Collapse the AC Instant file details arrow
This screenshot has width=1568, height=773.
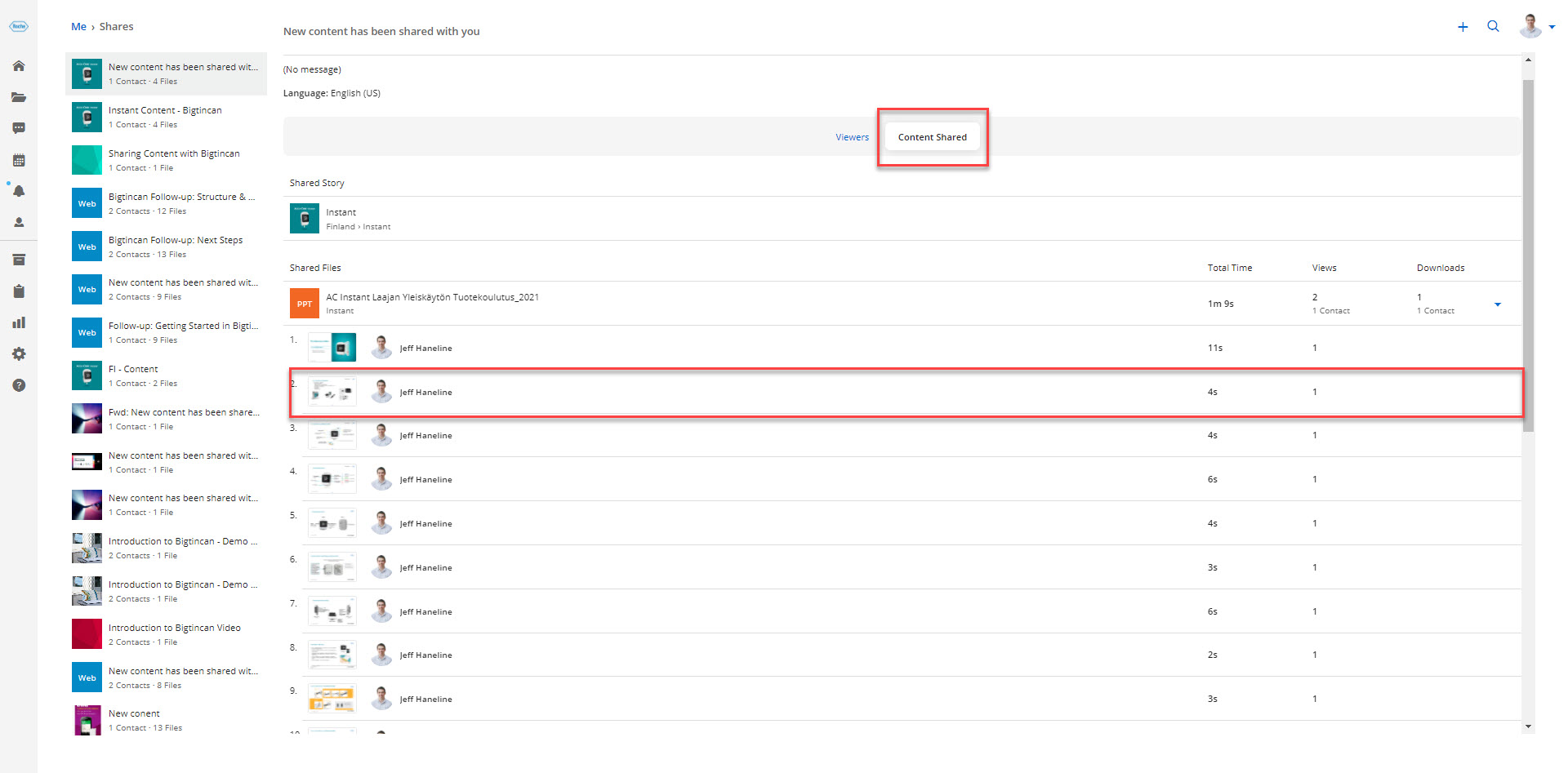pos(1498,304)
